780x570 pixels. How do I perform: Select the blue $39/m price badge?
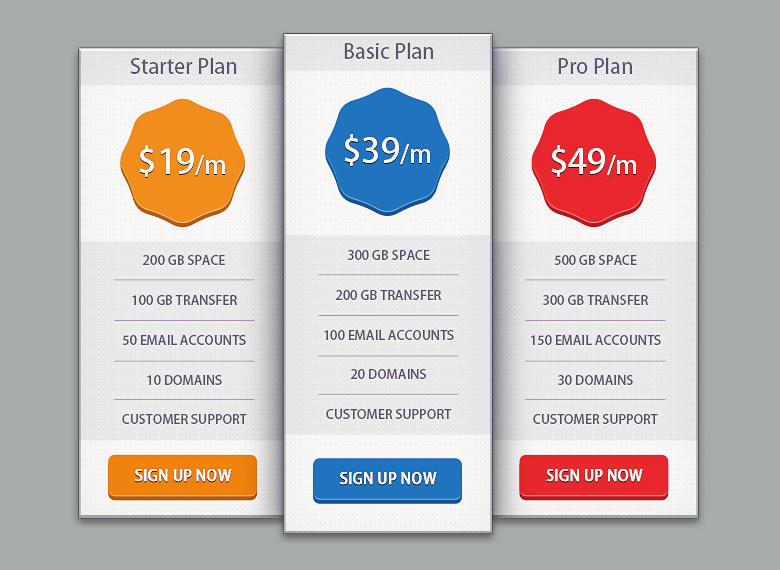387,150
